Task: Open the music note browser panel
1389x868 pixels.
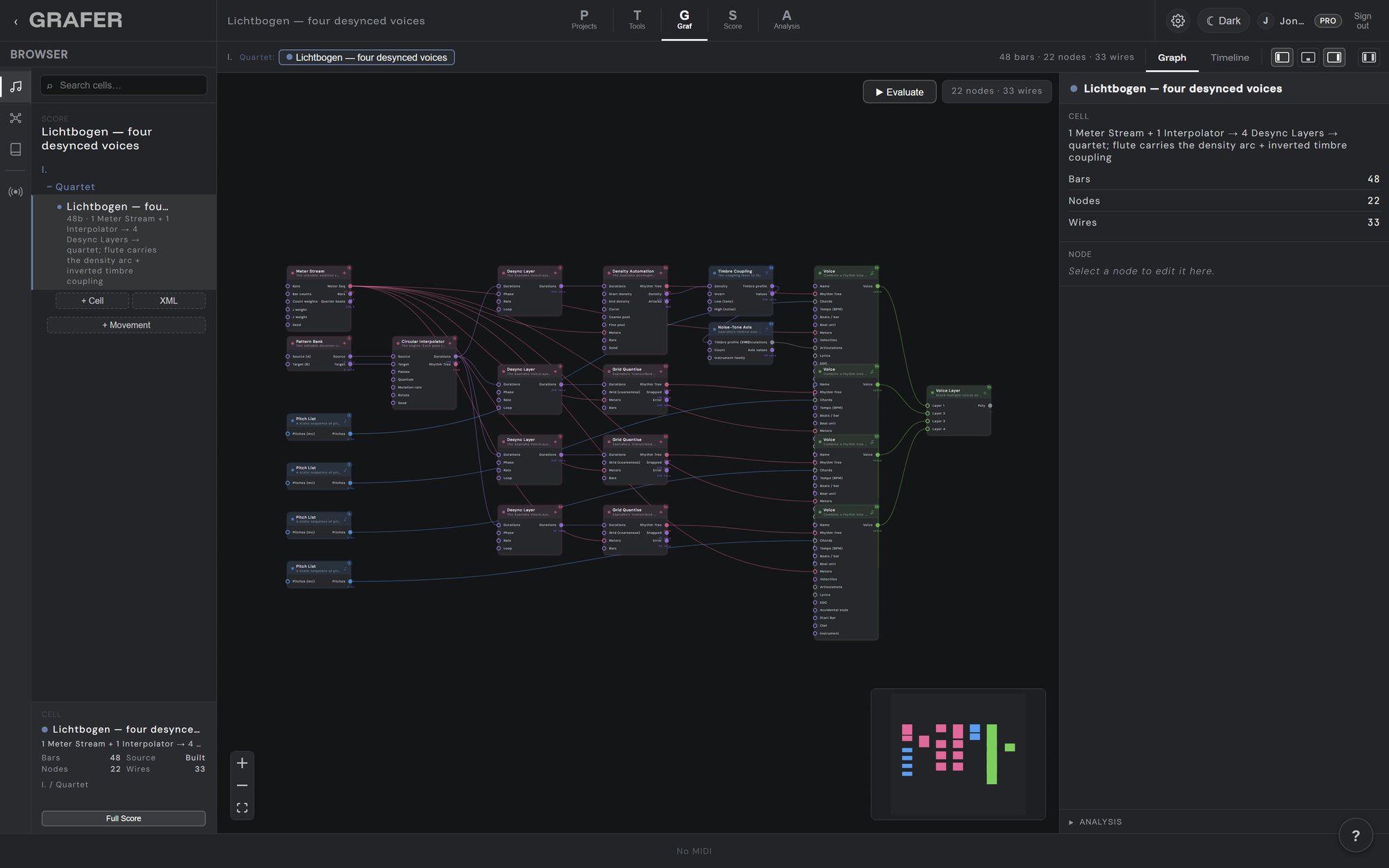Action: point(15,86)
